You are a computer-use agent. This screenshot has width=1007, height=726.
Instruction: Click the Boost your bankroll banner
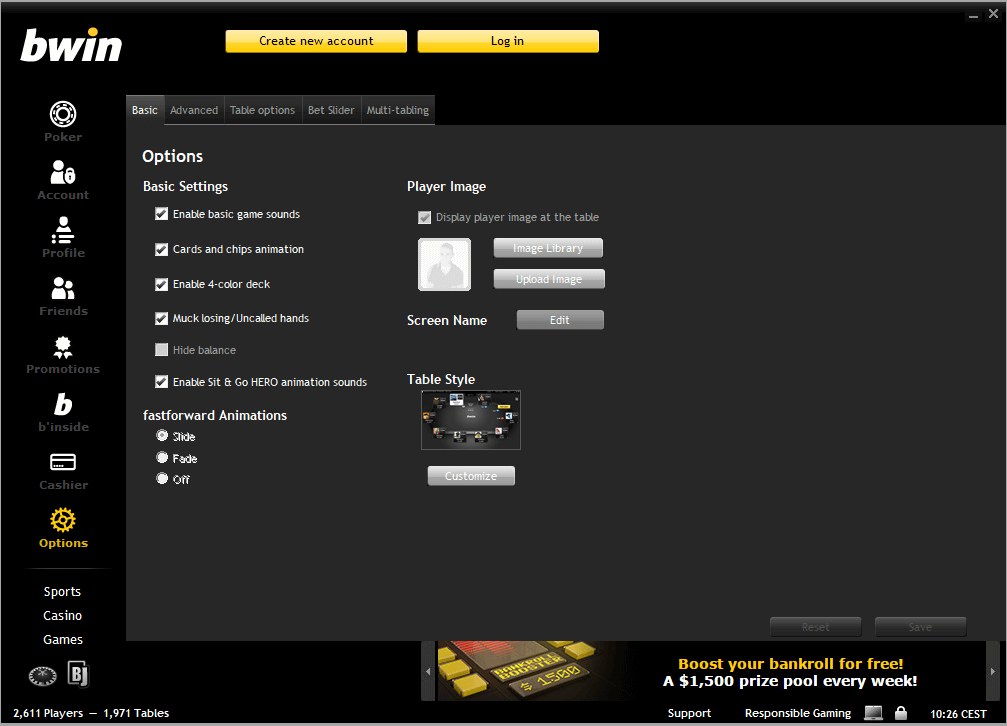tap(711, 671)
